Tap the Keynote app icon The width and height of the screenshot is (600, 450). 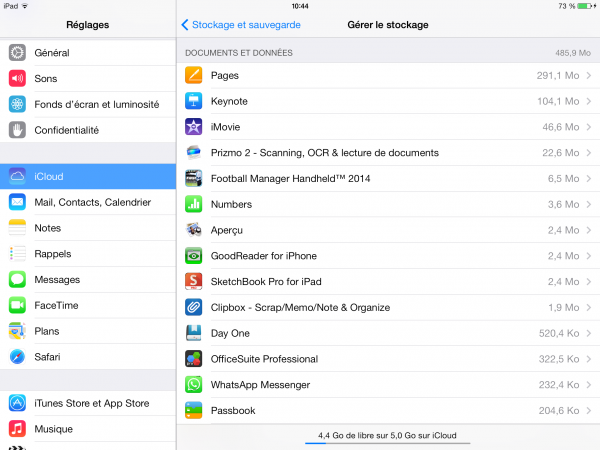[x=194, y=101]
